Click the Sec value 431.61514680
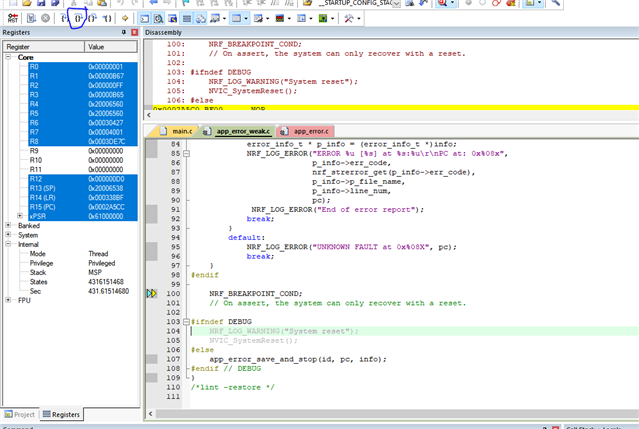 108,291
